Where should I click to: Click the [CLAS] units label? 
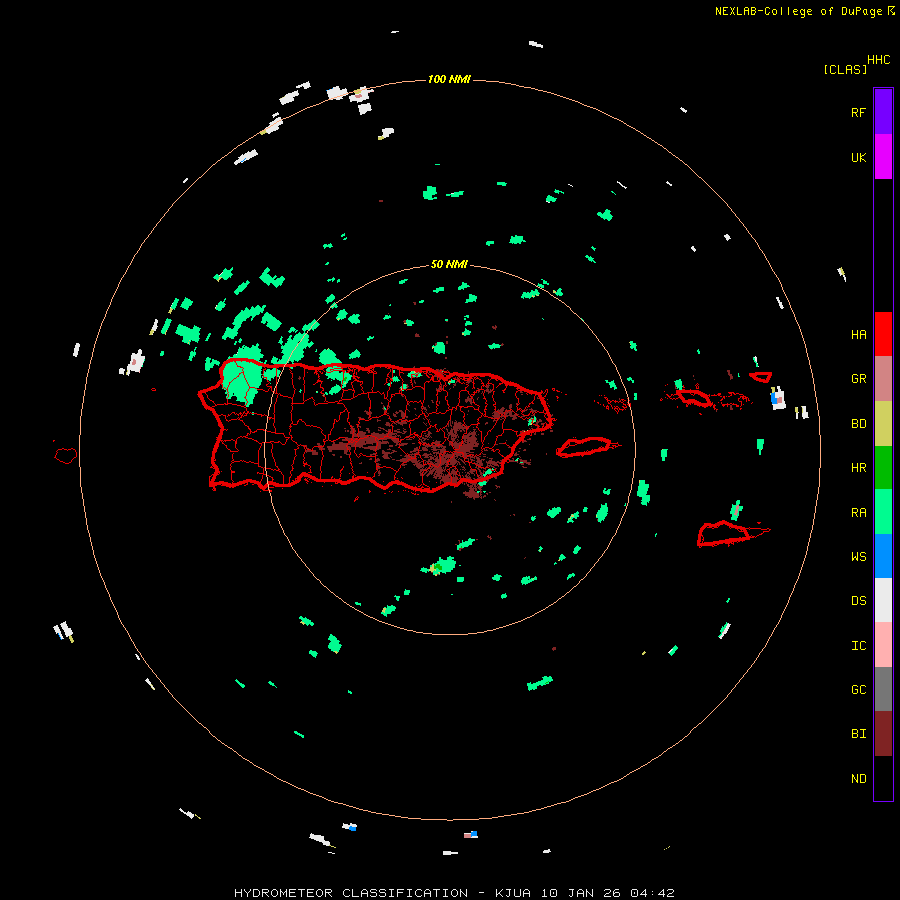845,69
